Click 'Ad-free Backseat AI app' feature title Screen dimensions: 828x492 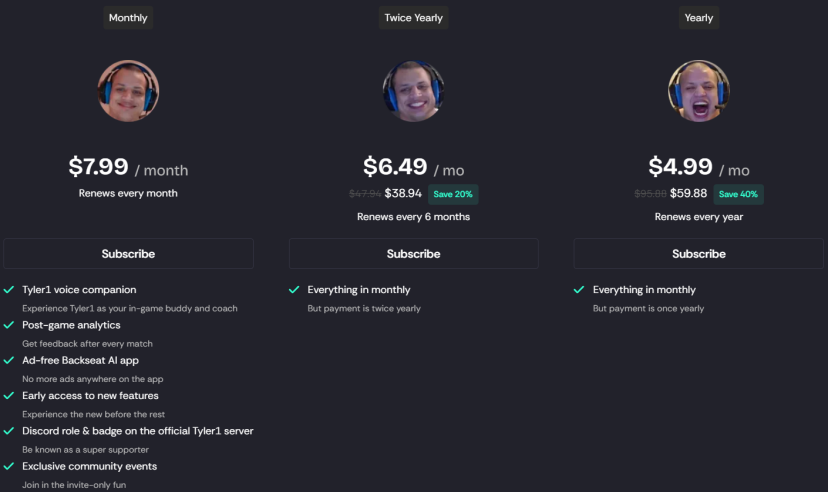80,361
